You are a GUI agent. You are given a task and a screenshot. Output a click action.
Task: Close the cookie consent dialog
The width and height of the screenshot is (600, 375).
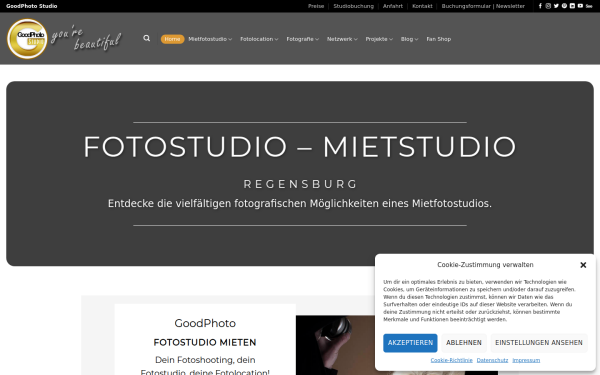click(583, 265)
